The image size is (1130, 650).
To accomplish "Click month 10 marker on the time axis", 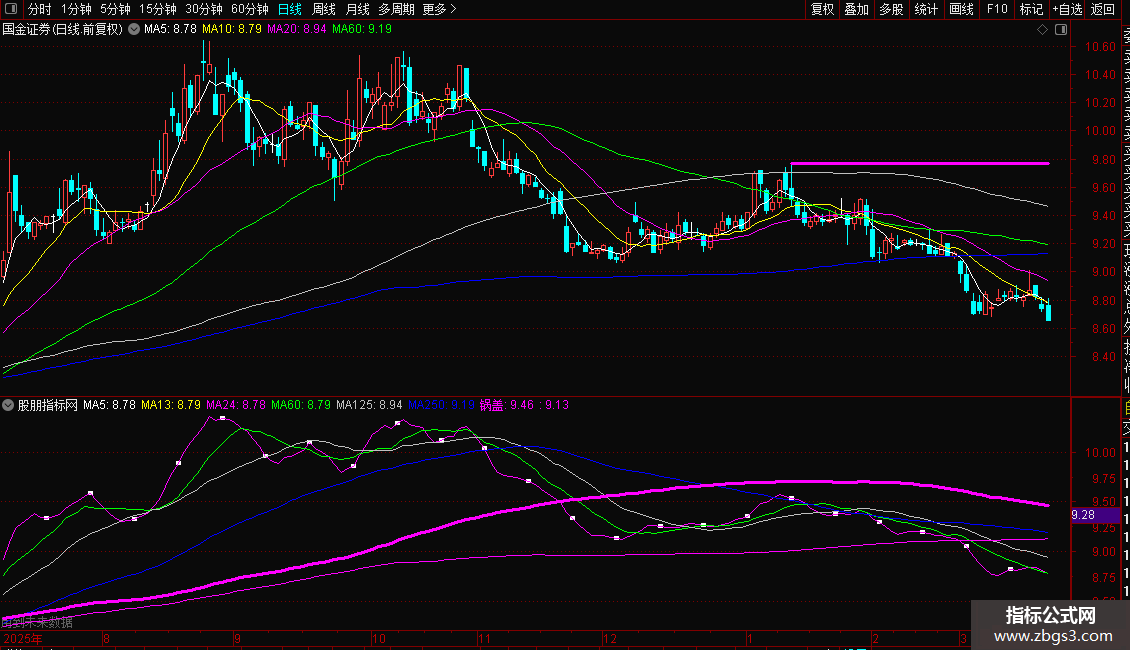I will 378,638.
